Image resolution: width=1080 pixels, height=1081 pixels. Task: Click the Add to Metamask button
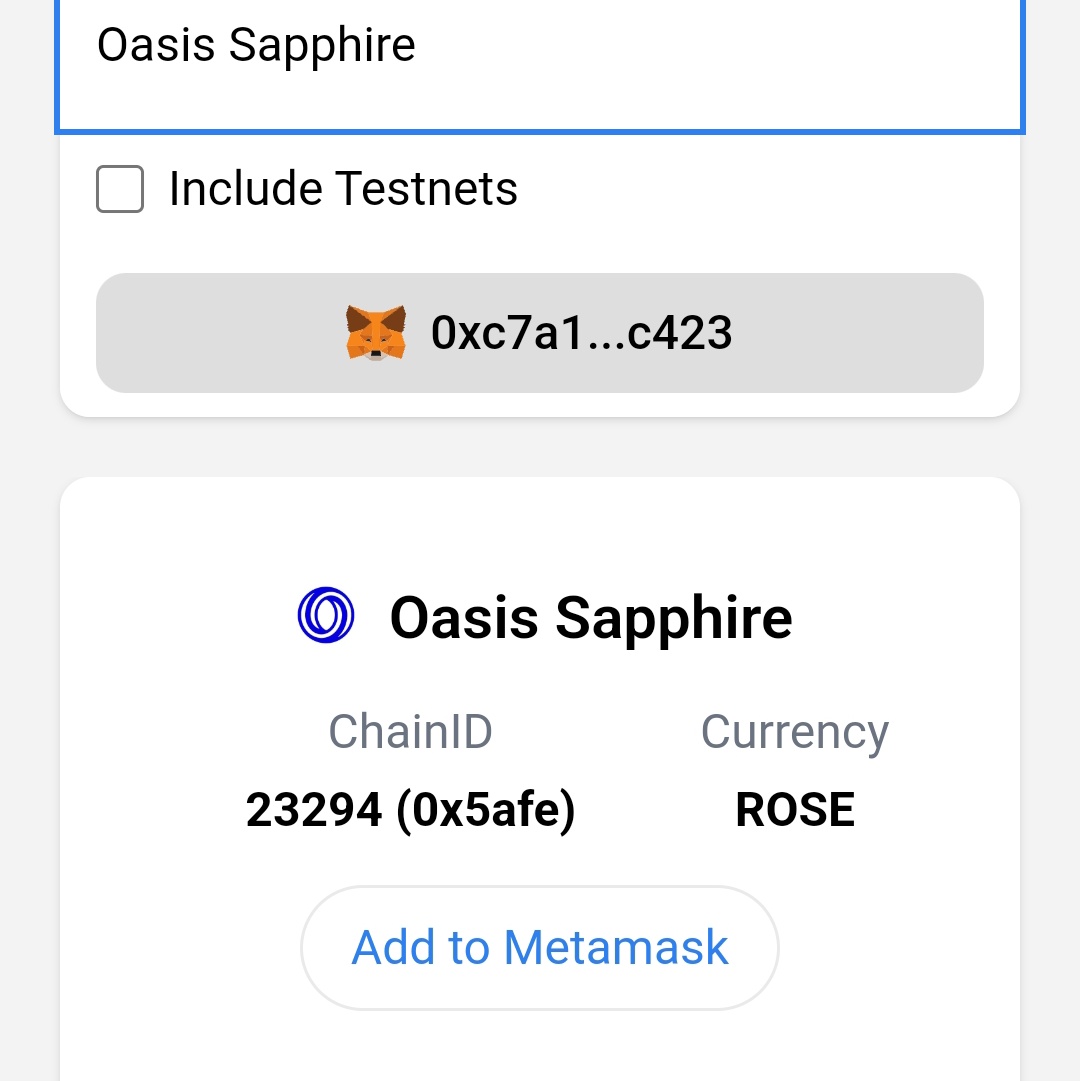(540, 948)
